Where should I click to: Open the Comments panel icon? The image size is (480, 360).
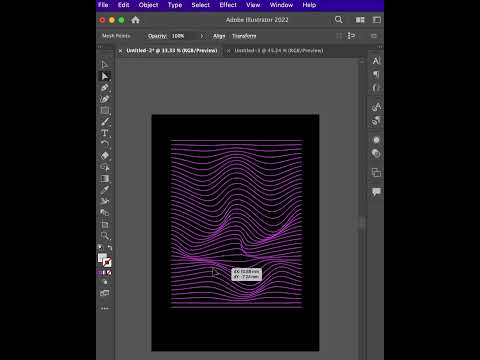pyautogui.click(x=376, y=192)
